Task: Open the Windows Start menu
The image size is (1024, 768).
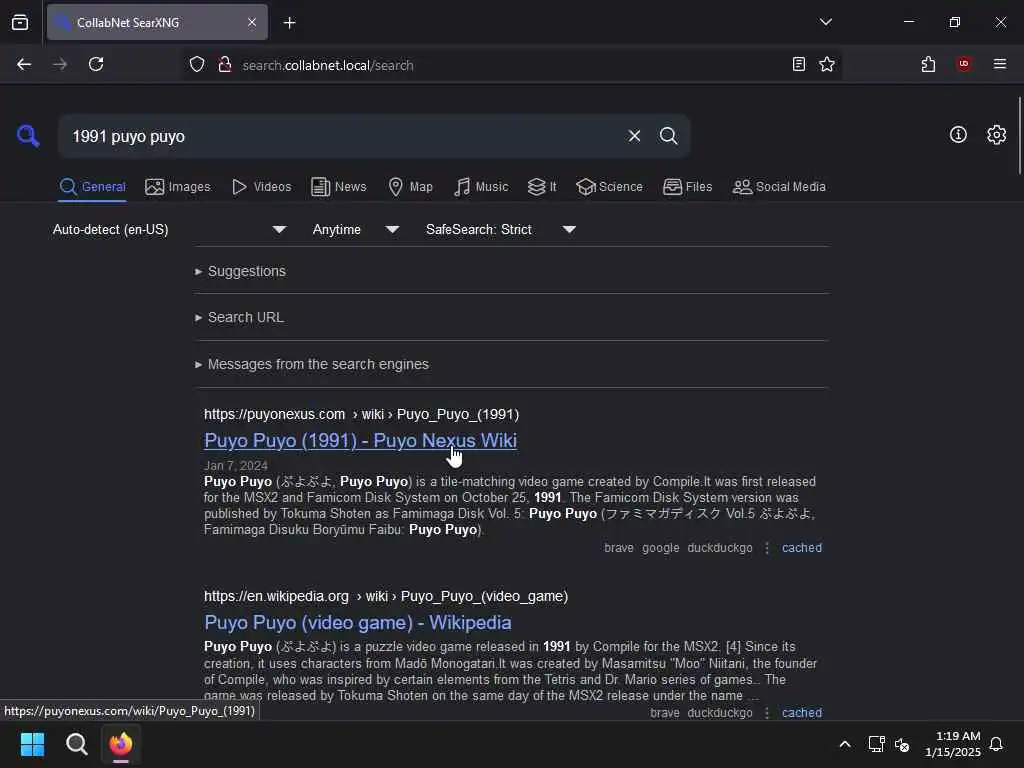Action: click(x=32, y=744)
